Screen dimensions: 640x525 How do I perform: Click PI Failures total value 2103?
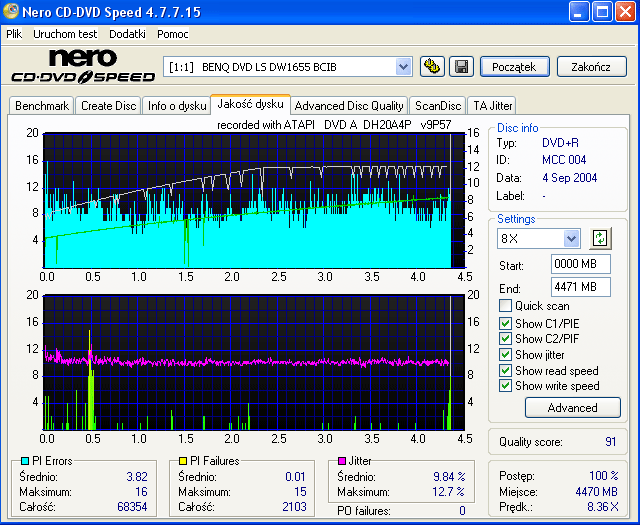294,507
